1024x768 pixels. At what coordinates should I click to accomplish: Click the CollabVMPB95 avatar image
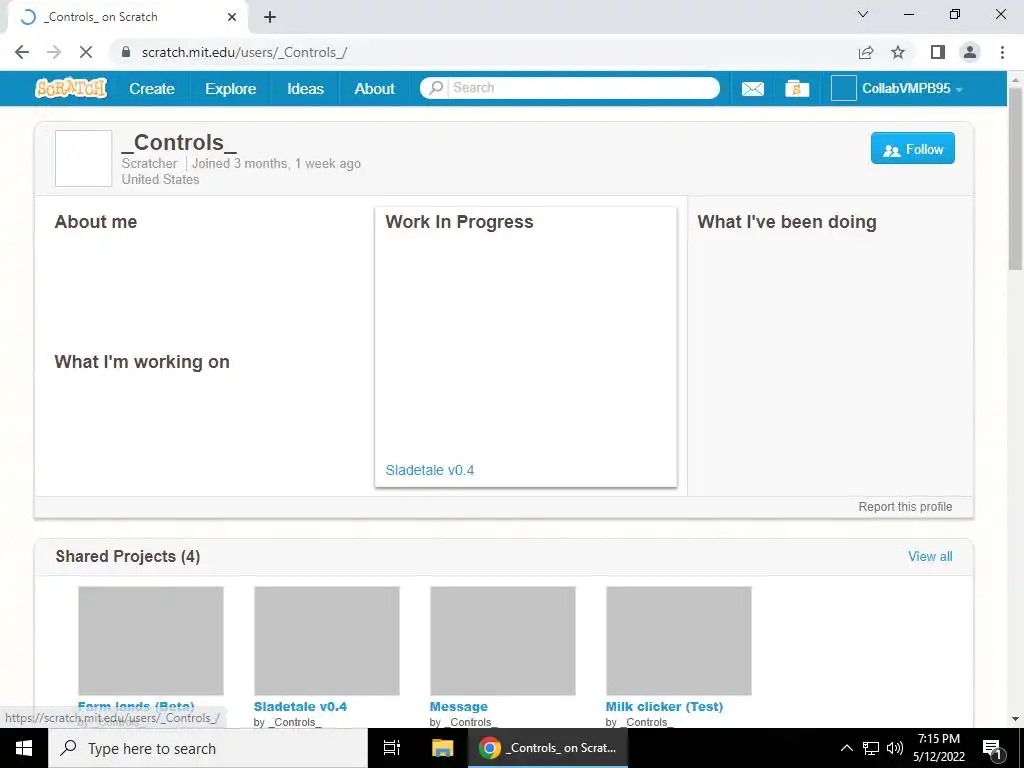[843, 88]
